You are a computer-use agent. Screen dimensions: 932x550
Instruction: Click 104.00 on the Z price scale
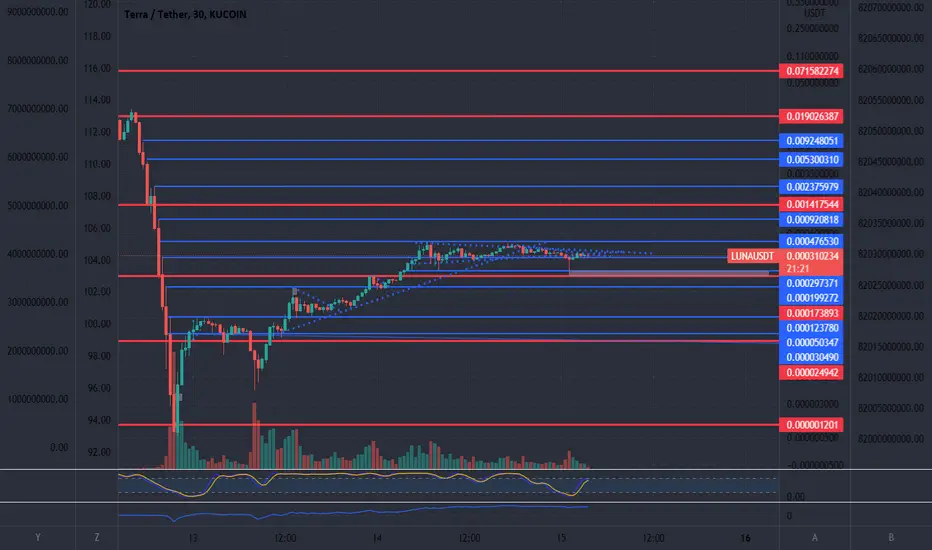(97, 260)
